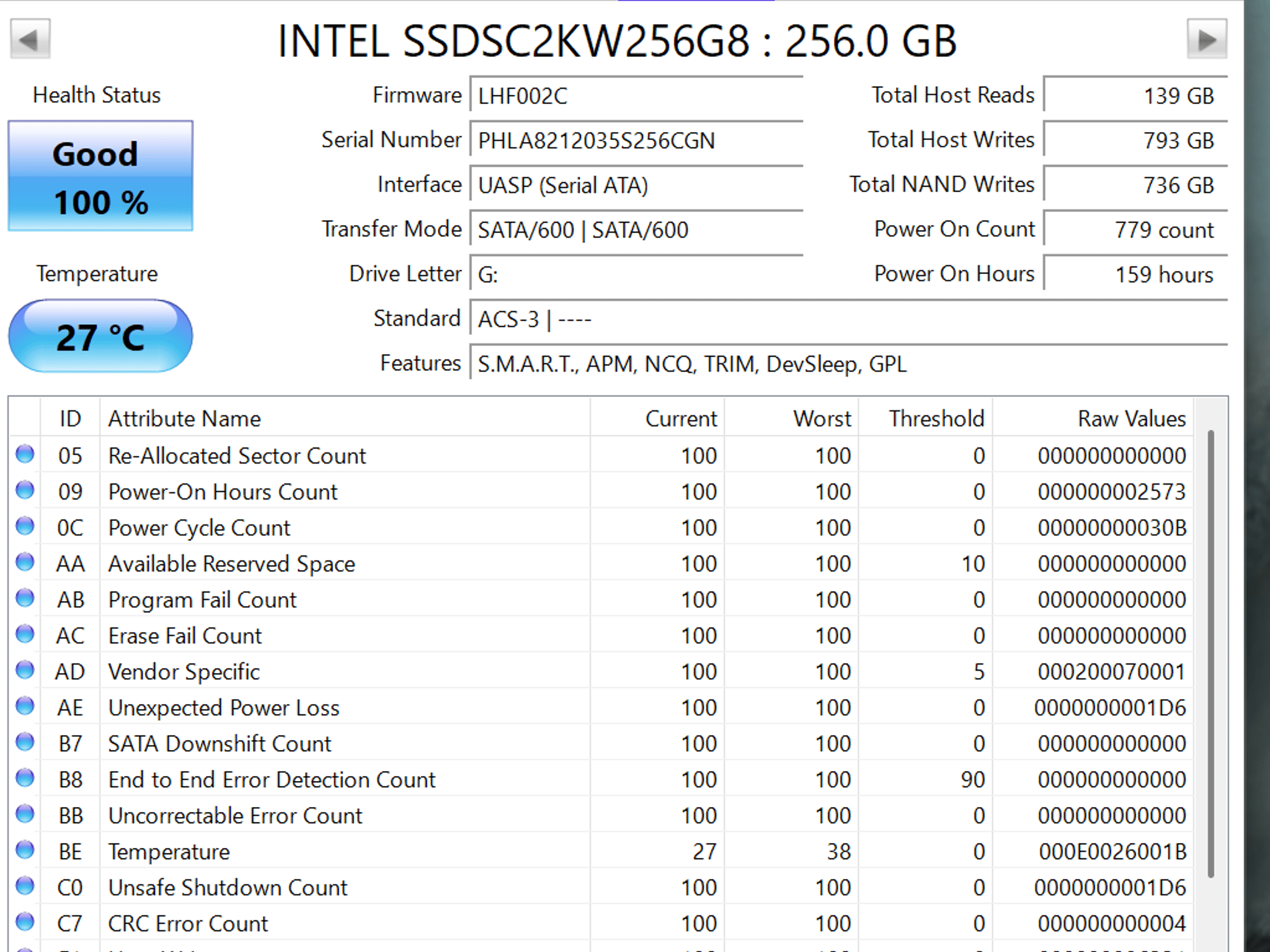Click status dot for CRC Error Count
1270x952 pixels.
tap(25, 922)
